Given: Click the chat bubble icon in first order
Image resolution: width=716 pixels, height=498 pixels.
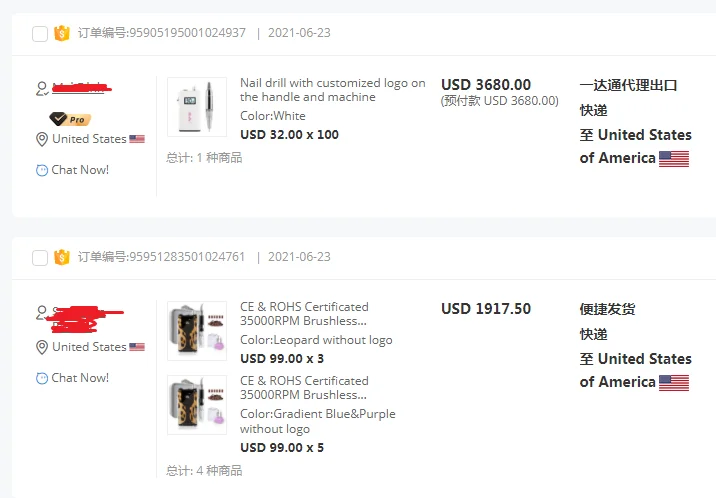Looking at the screenshot, I should pos(42,170).
